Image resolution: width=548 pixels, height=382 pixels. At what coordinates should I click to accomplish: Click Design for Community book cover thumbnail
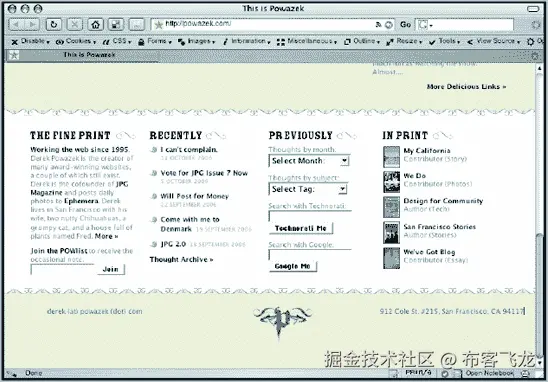tap(391, 207)
